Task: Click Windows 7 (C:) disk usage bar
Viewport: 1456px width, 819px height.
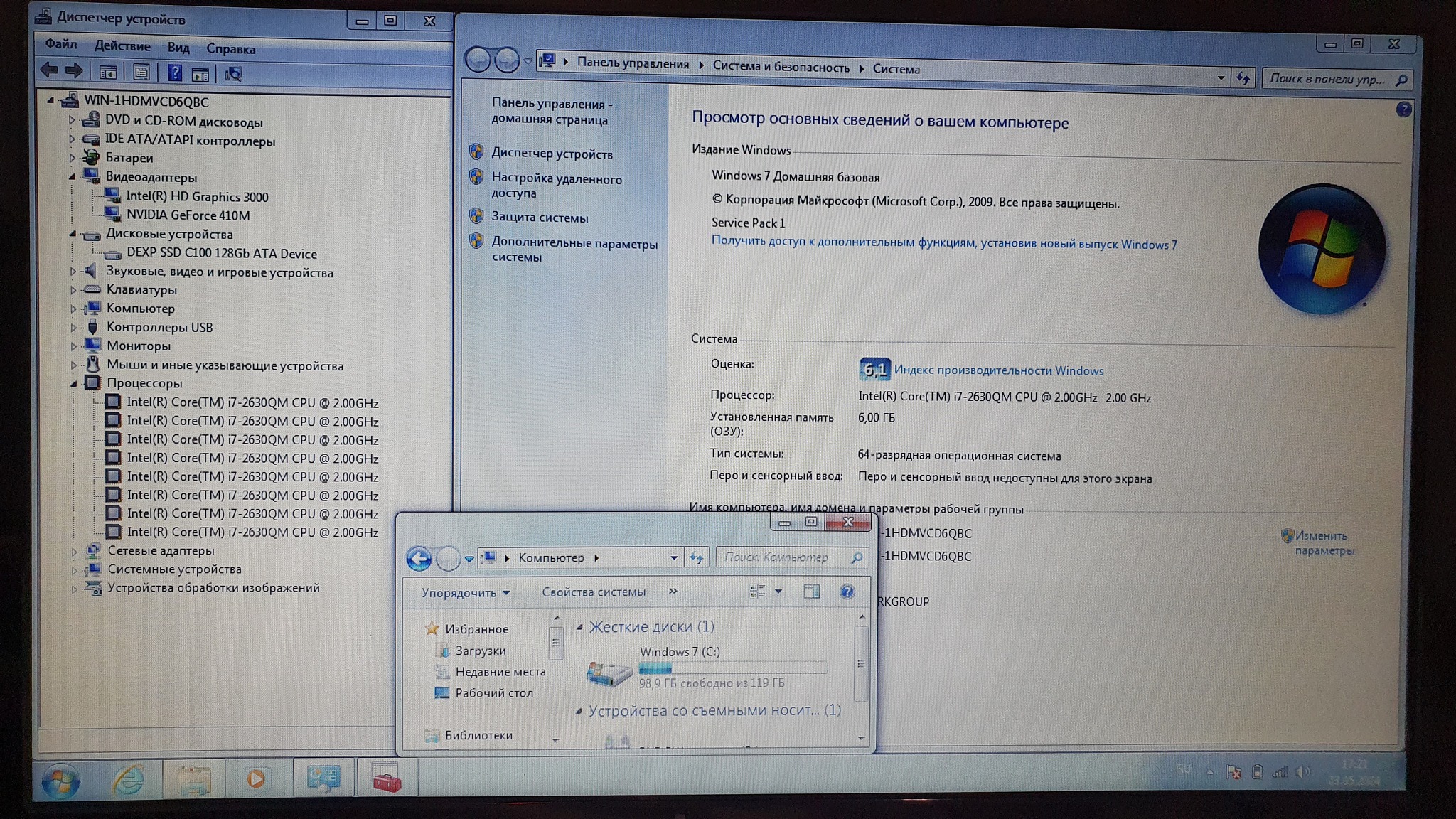Action: [732, 668]
